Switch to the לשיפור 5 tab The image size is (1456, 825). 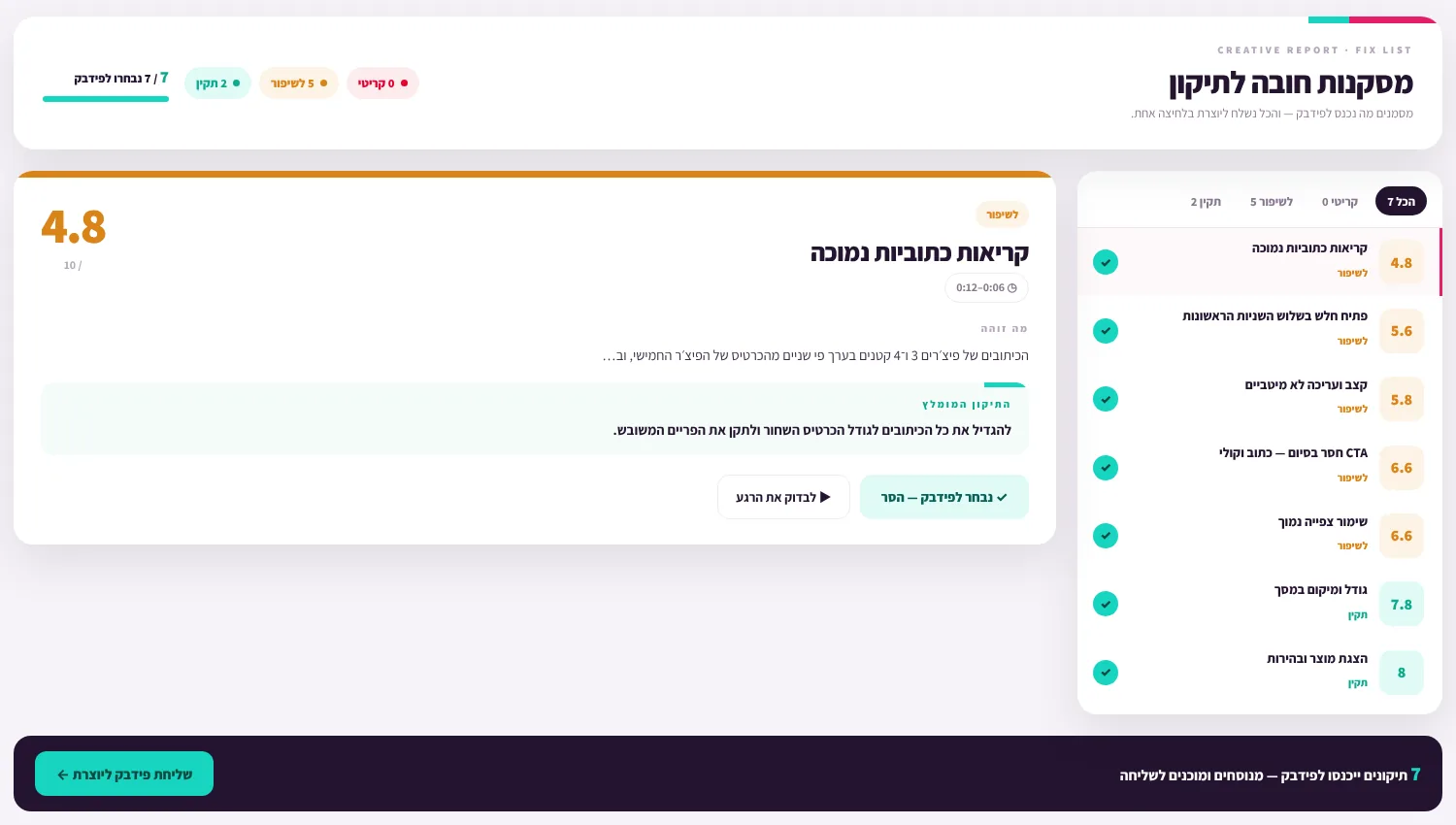click(1272, 201)
